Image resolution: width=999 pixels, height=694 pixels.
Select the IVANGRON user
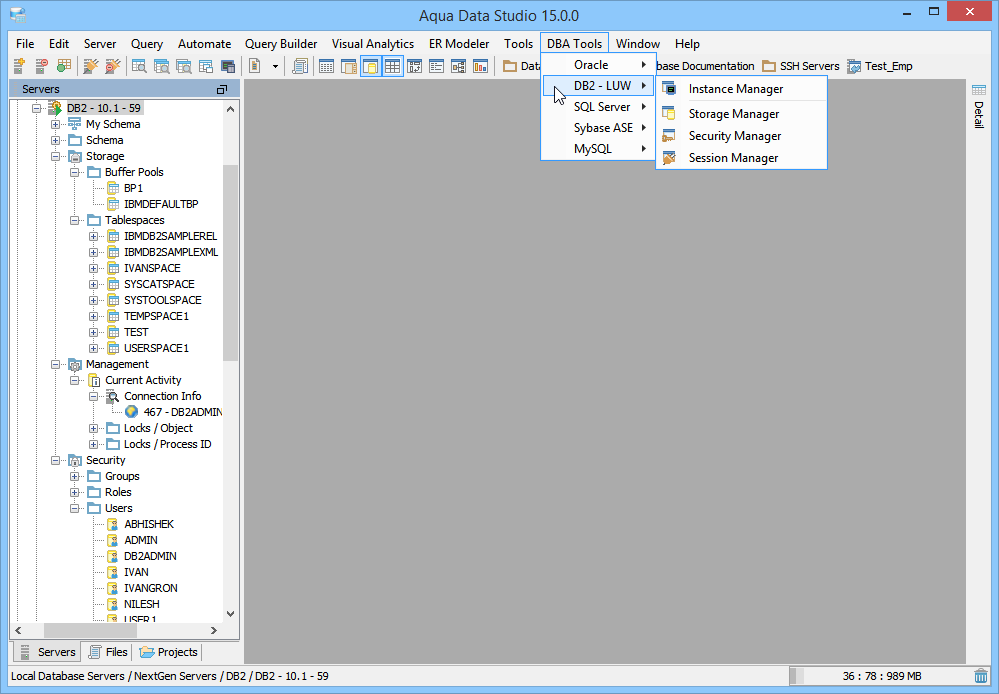(x=151, y=588)
